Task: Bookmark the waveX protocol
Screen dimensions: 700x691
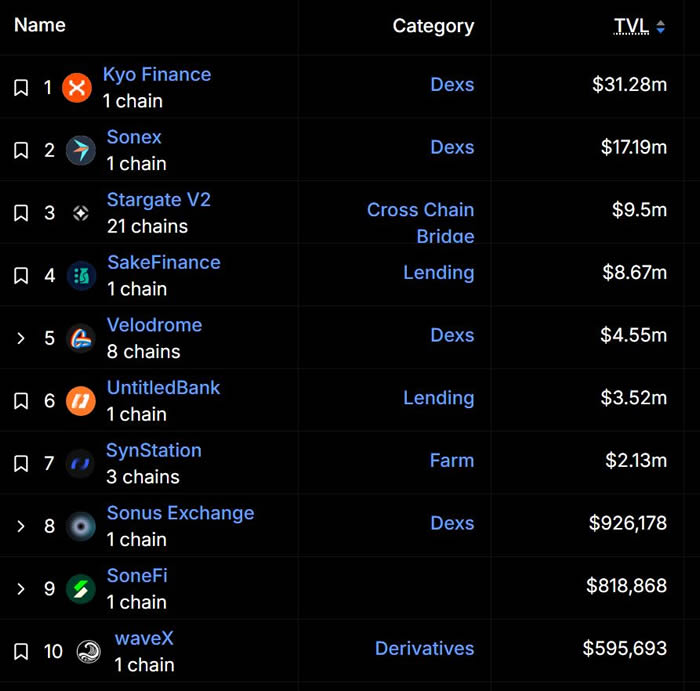Action: tap(21, 652)
